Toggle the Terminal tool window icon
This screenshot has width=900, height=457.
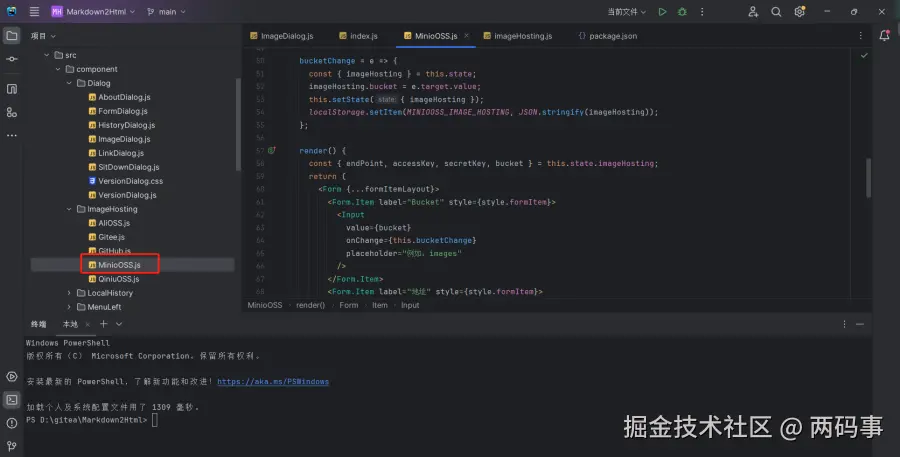[11, 400]
